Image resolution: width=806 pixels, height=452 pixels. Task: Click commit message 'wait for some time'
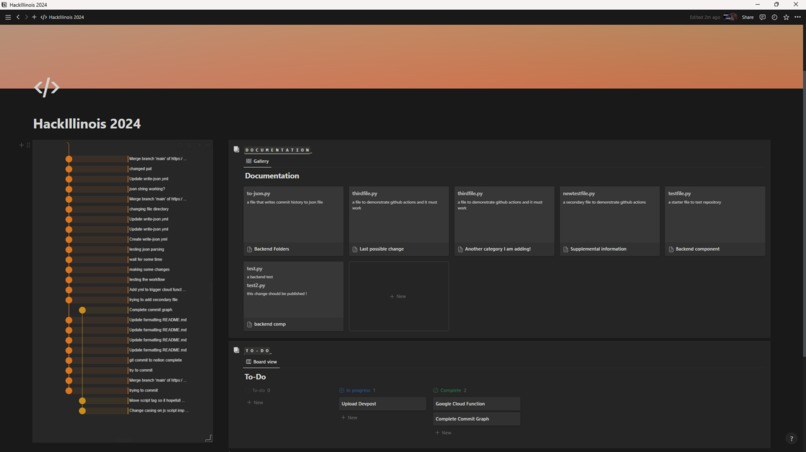pos(145,259)
